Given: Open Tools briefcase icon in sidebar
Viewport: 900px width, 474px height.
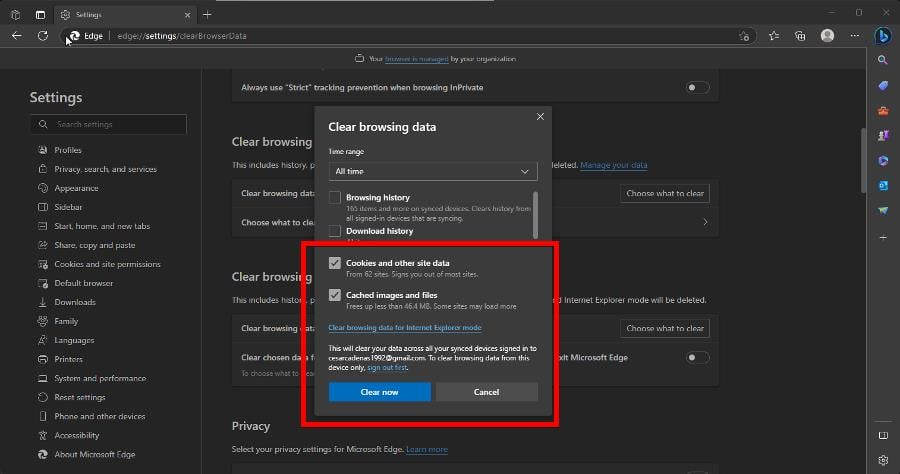Looking at the screenshot, I should click(x=883, y=111).
